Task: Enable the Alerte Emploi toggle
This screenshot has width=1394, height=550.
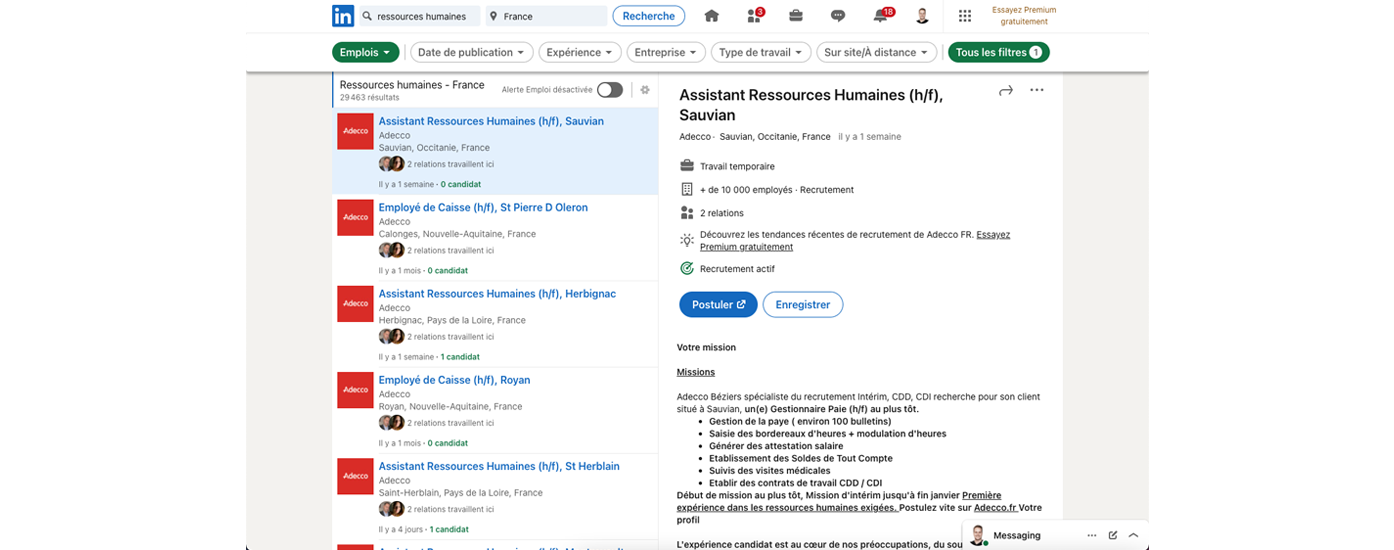Action: [610, 90]
